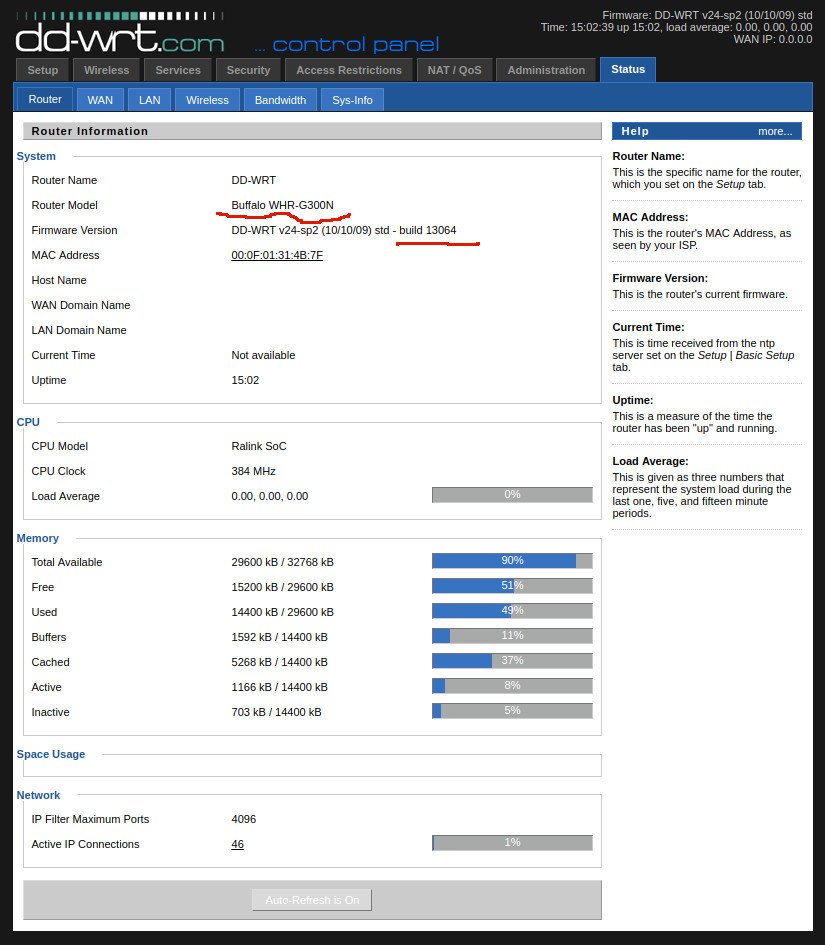This screenshot has width=825, height=945.
Task: View the Sys-Info sub-tab
Action: click(x=353, y=100)
